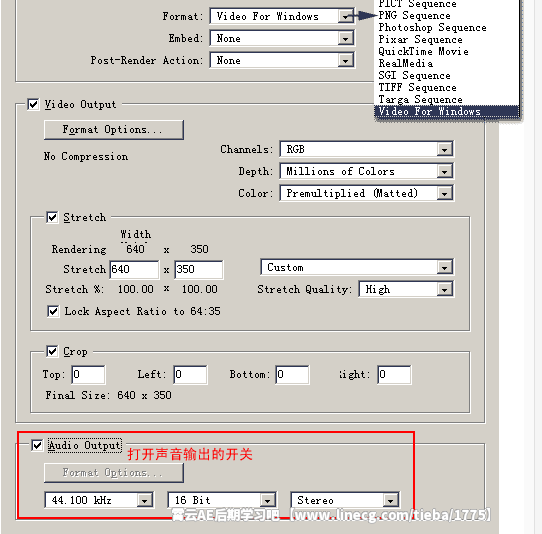Uncheck the Stretch checkbox
This screenshot has width=542, height=534.
(x=52, y=217)
